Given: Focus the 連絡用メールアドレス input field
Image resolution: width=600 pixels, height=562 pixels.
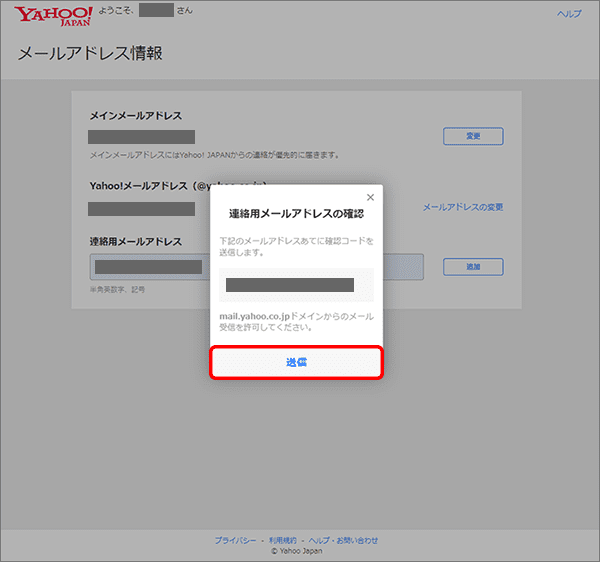Looking at the screenshot, I should [x=256, y=267].
